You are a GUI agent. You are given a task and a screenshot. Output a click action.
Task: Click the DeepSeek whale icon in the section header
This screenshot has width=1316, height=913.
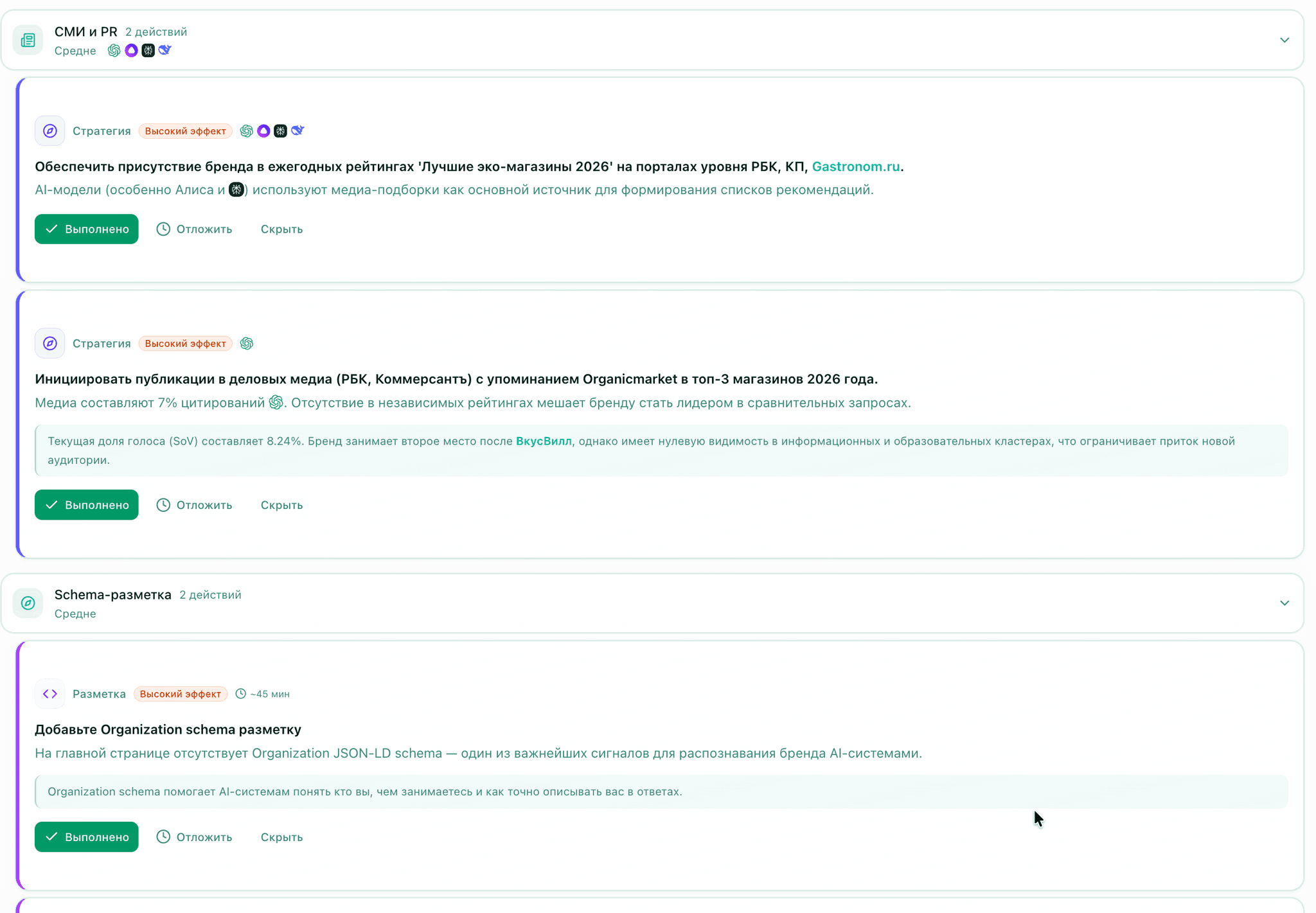165,50
